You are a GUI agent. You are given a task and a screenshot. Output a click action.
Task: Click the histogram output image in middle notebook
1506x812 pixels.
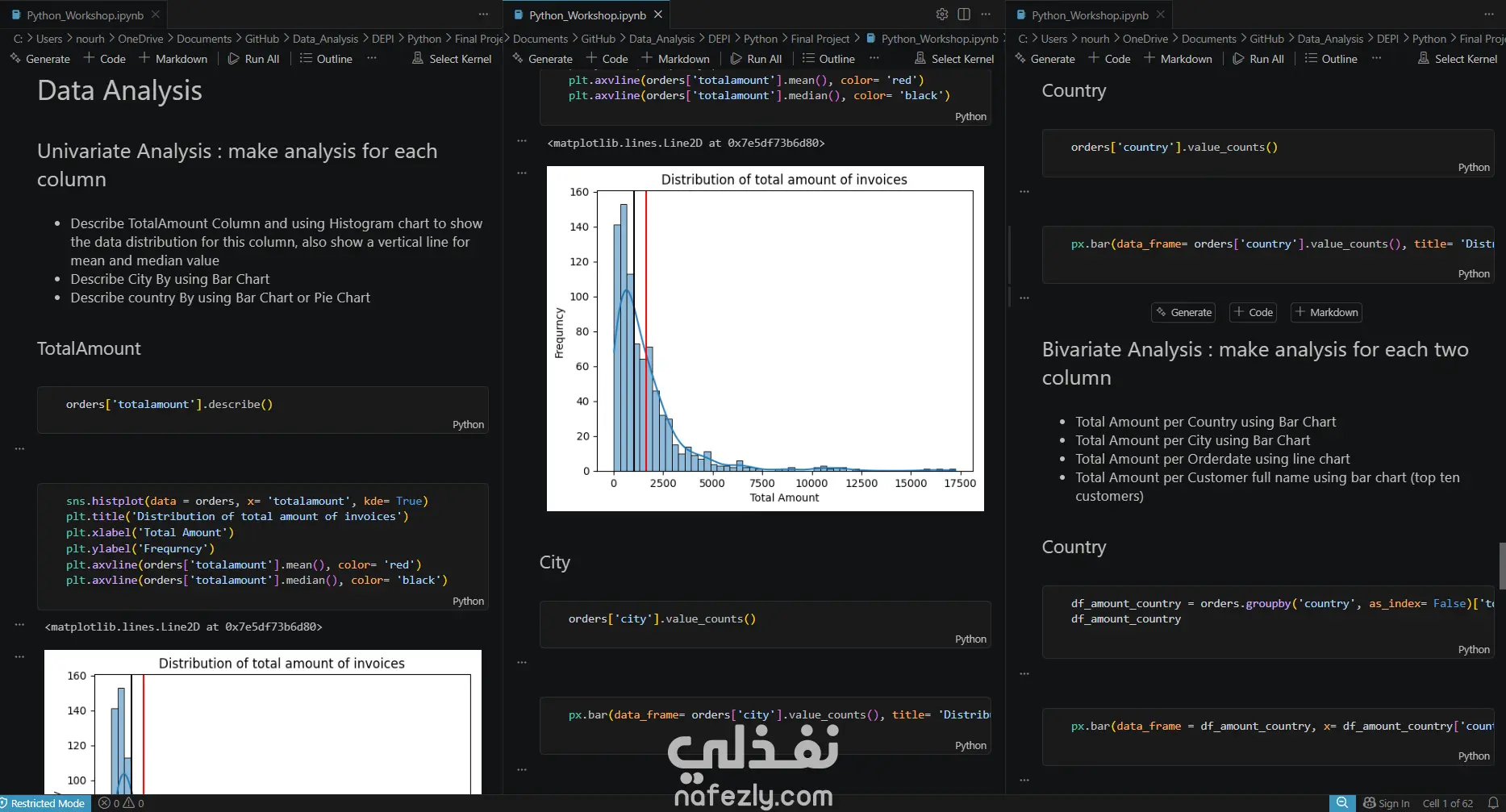click(x=766, y=339)
